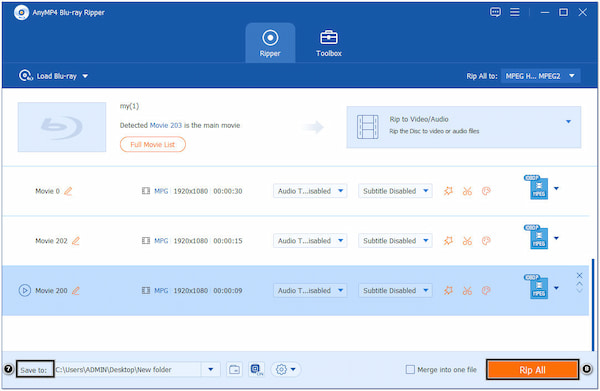Open the output folder icon
Screen dimensions: 600x391
click(234, 369)
